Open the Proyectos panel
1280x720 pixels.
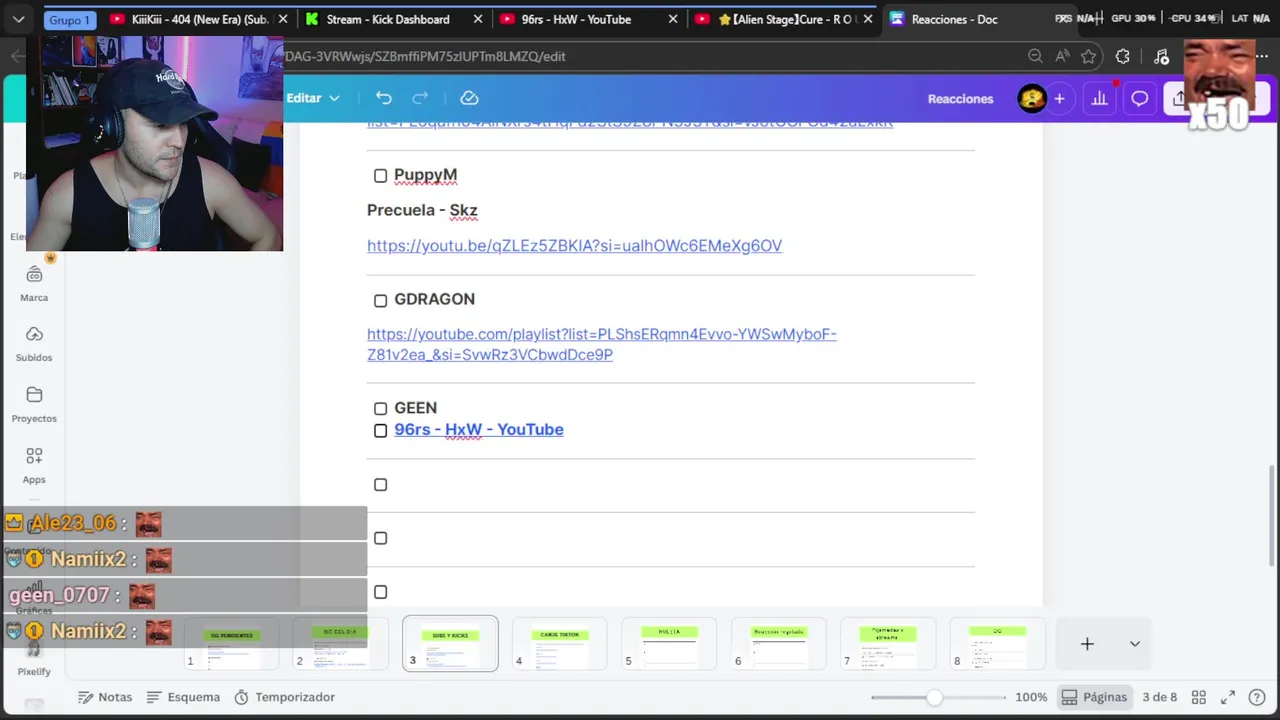34,404
